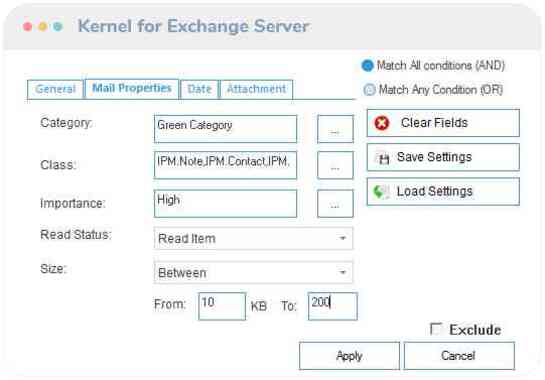Click the Class label

point(58,165)
